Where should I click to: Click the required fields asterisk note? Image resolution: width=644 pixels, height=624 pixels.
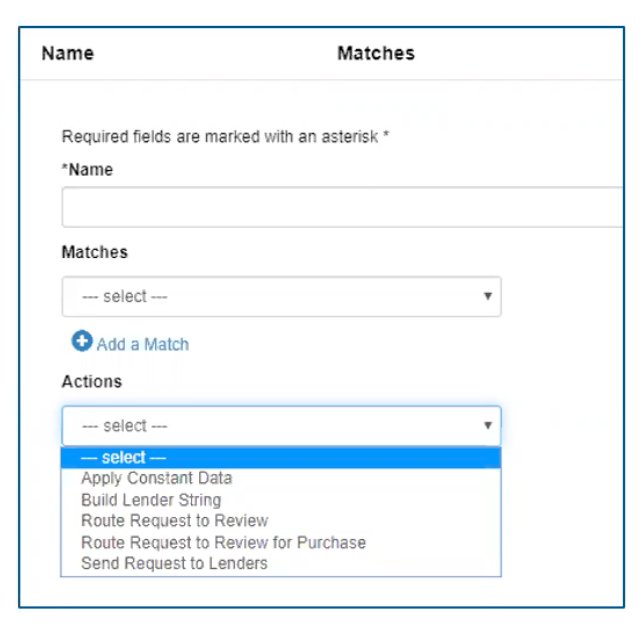[225, 137]
